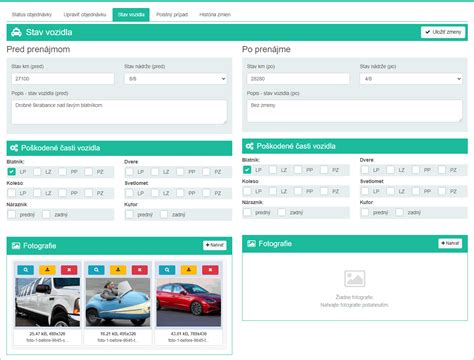Click the 43.01 kB file size text

pos(189,334)
